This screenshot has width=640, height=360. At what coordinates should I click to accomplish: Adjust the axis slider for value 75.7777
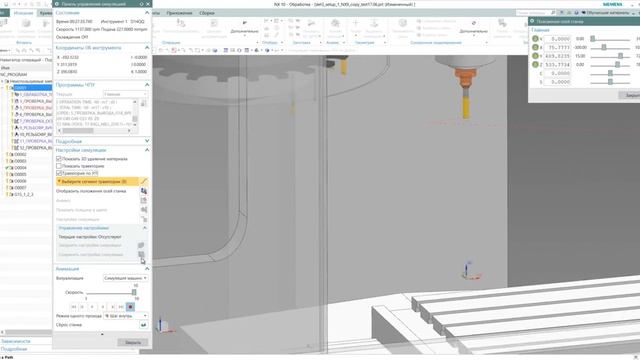coord(604,47)
